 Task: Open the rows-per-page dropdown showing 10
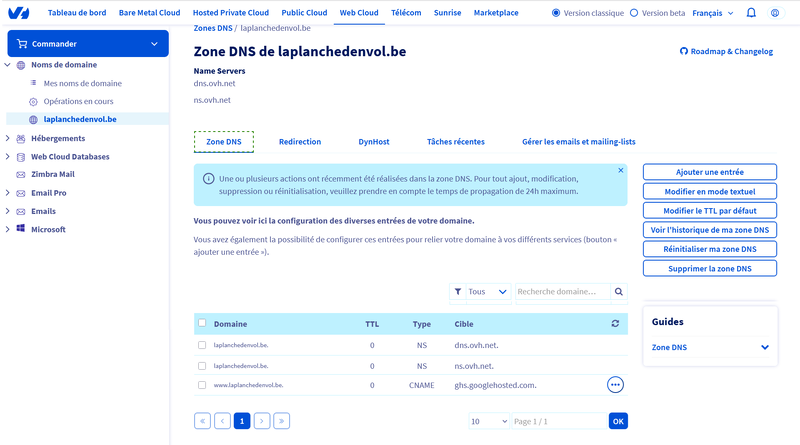click(x=489, y=421)
